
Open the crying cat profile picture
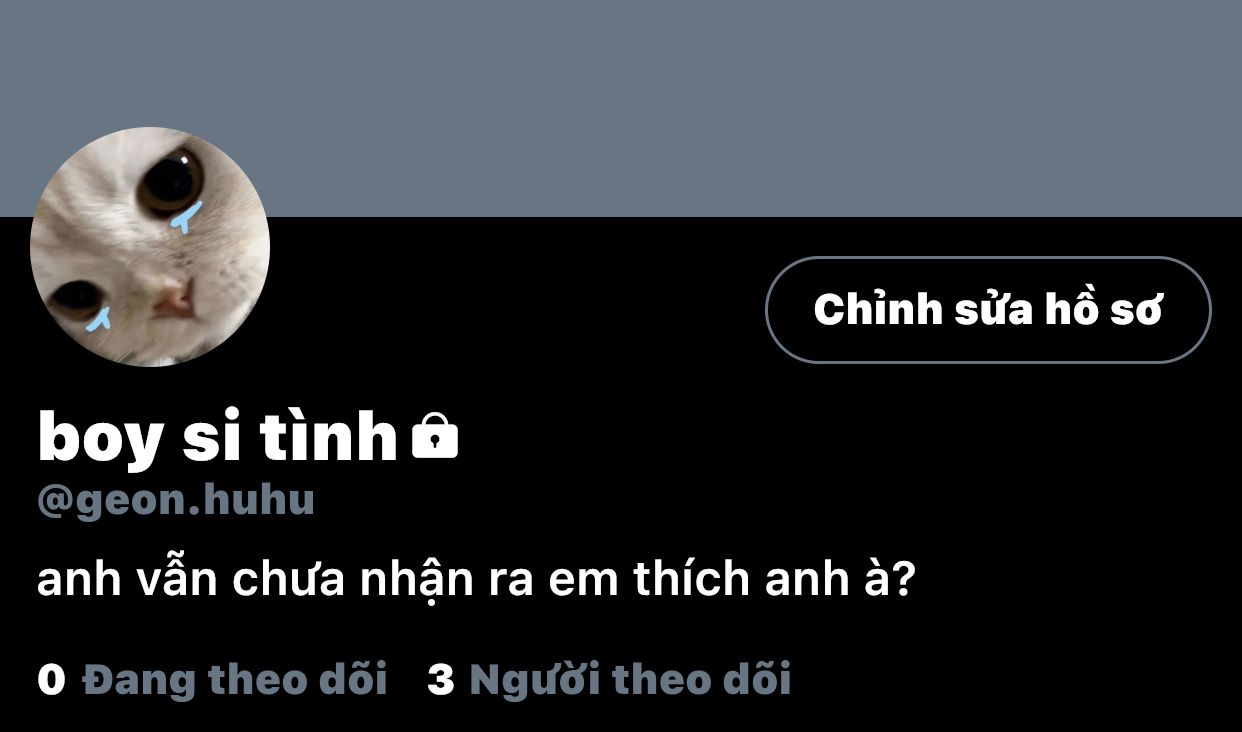click(x=150, y=247)
